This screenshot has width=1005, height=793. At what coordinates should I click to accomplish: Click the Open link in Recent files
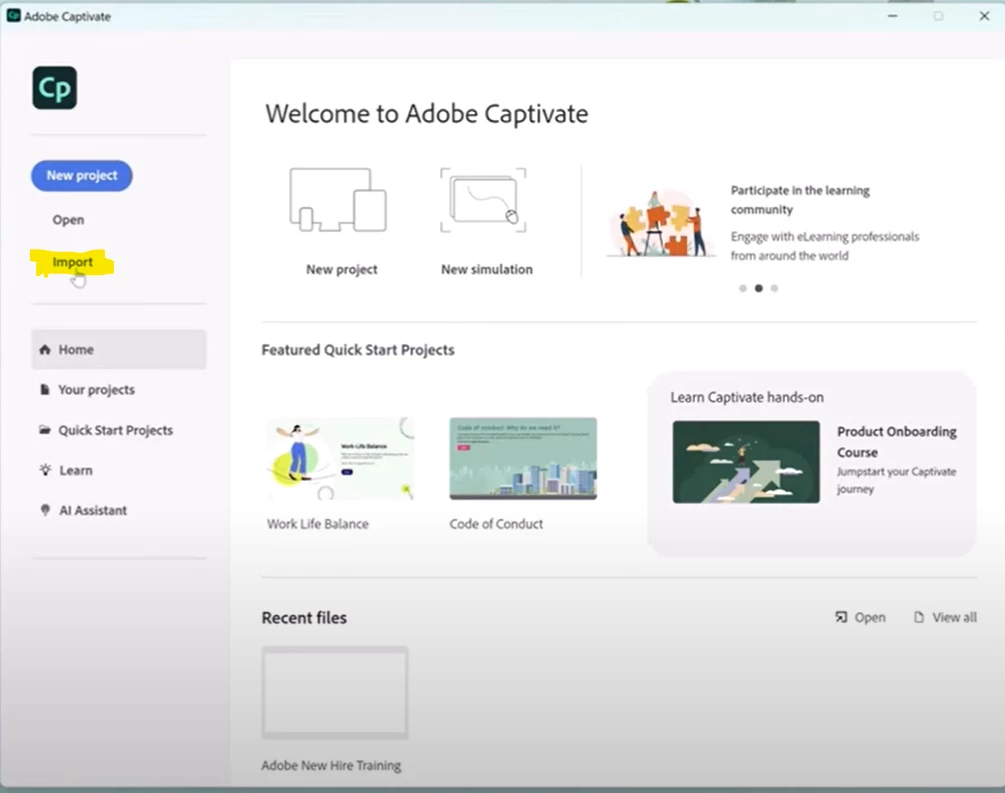[870, 617]
